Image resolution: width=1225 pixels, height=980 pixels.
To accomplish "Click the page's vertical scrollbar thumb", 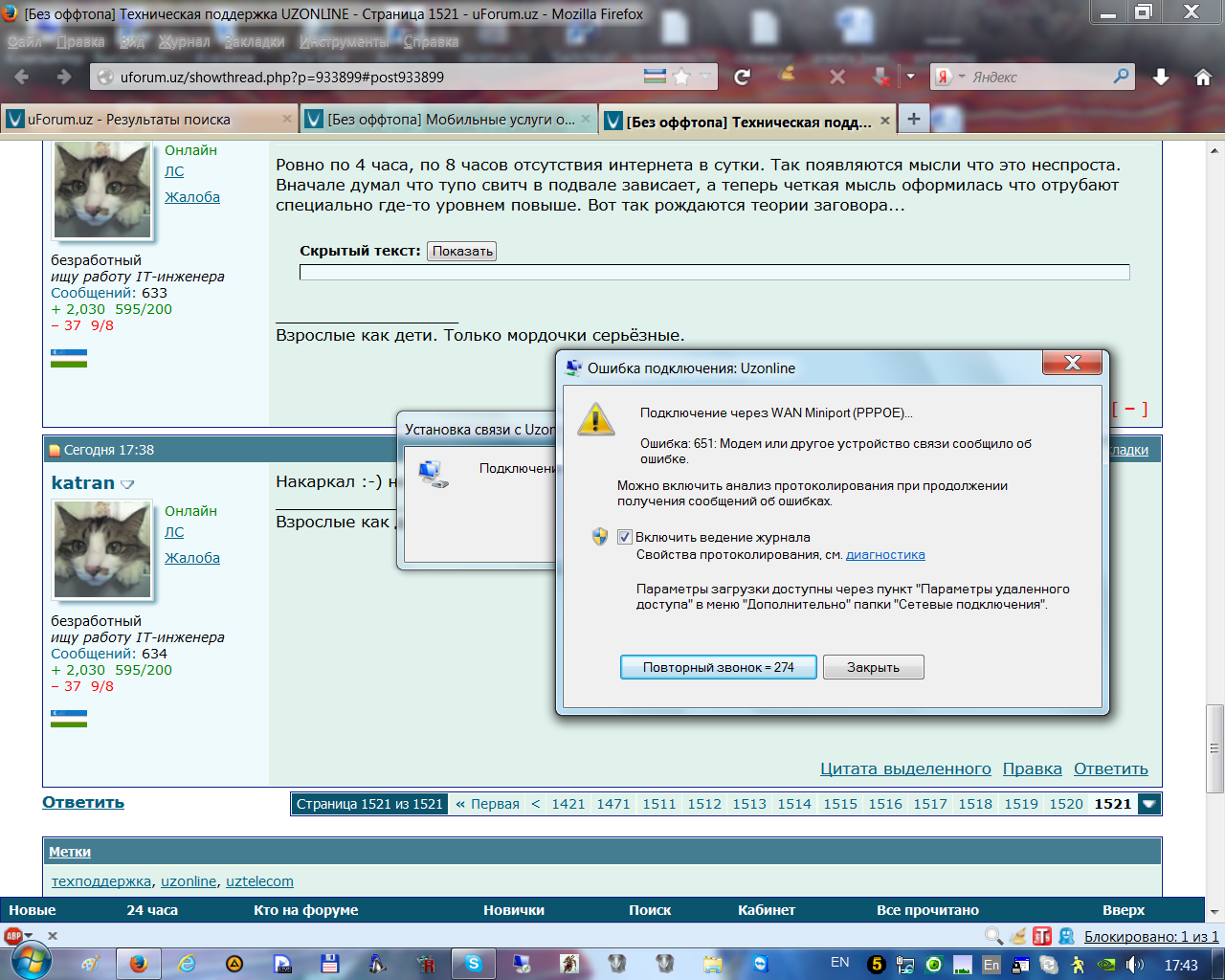I will [1215, 748].
